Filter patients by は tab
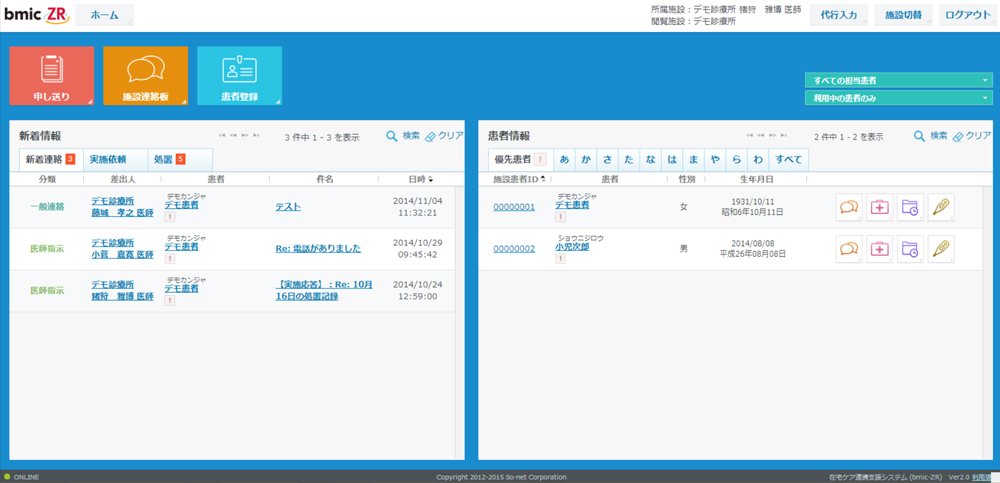This screenshot has width=1000, height=483. coord(672,160)
